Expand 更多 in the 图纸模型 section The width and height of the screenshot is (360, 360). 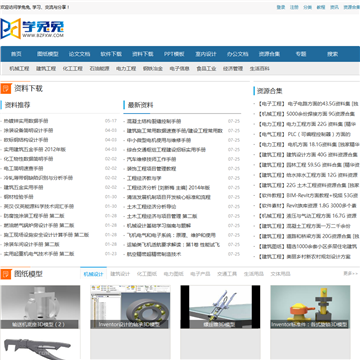coord(348,273)
